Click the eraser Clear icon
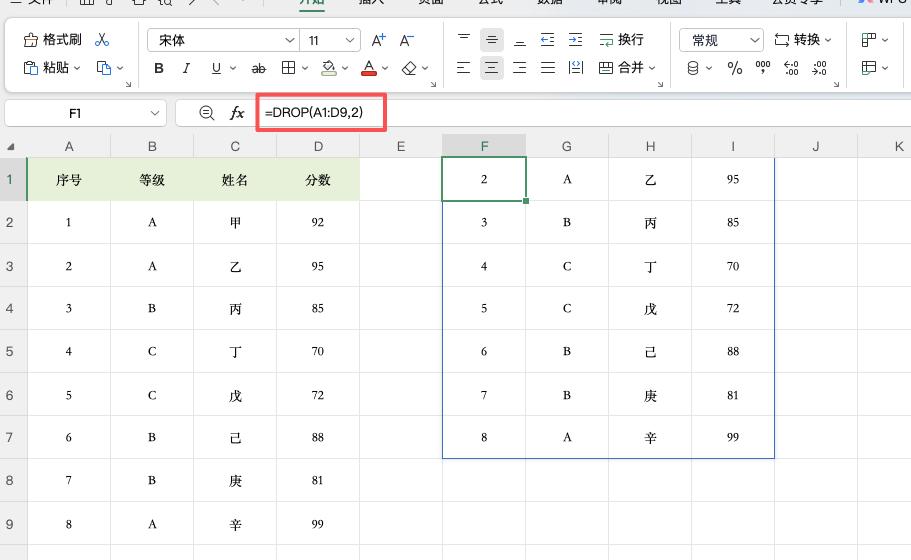This screenshot has height=560, width=911. [x=409, y=68]
